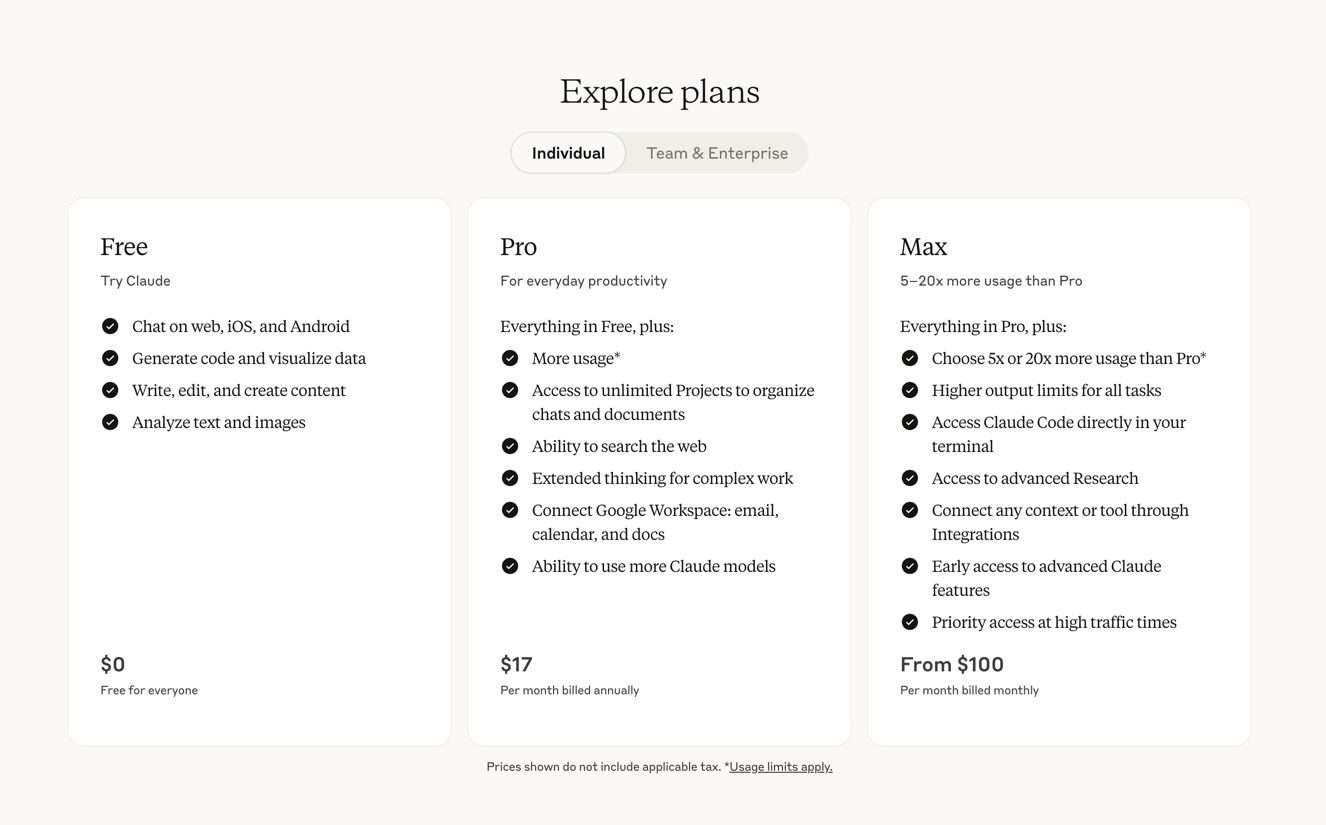Click checkmark icon beside "Priority access at high traffic times"

coord(910,622)
